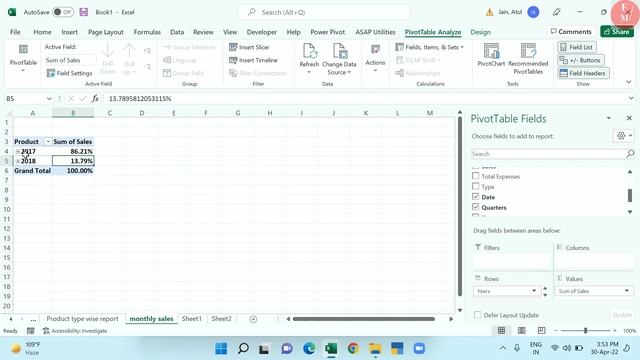
Task: Click the Comments button
Action: coord(571,31)
